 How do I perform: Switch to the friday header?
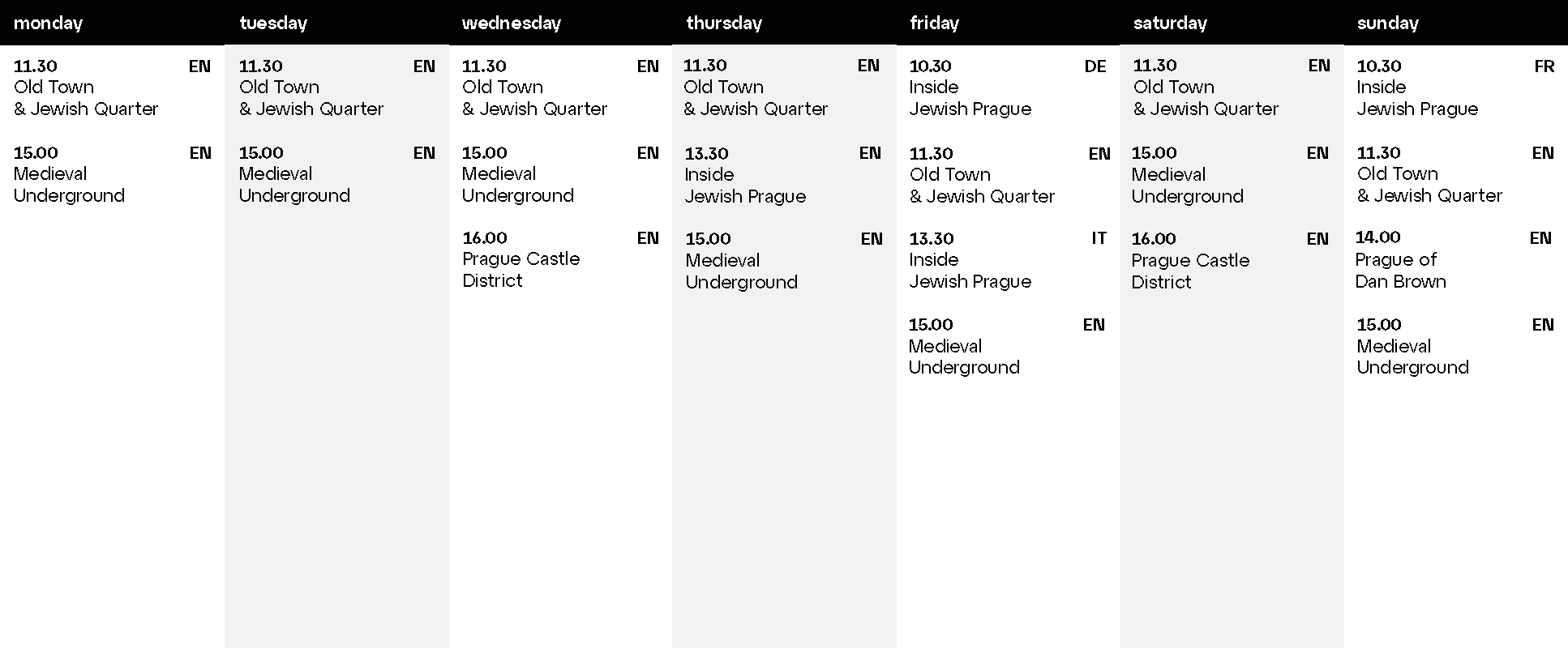pyautogui.click(x=935, y=23)
